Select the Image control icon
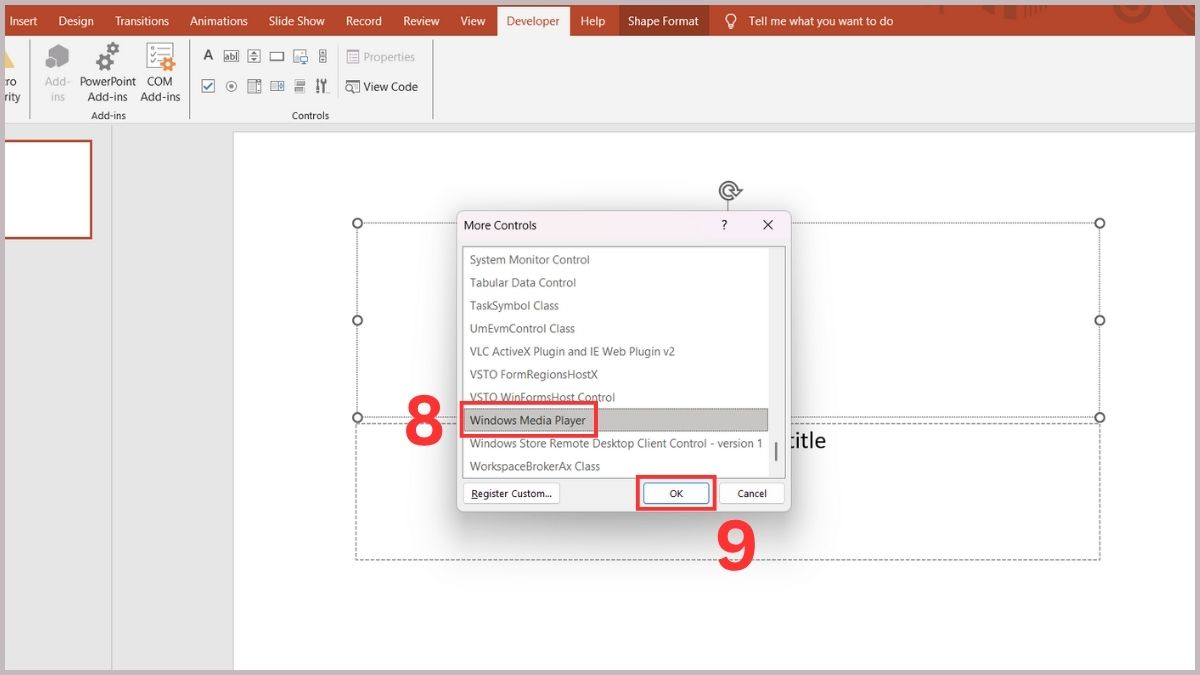This screenshot has height=675, width=1200. click(x=300, y=57)
